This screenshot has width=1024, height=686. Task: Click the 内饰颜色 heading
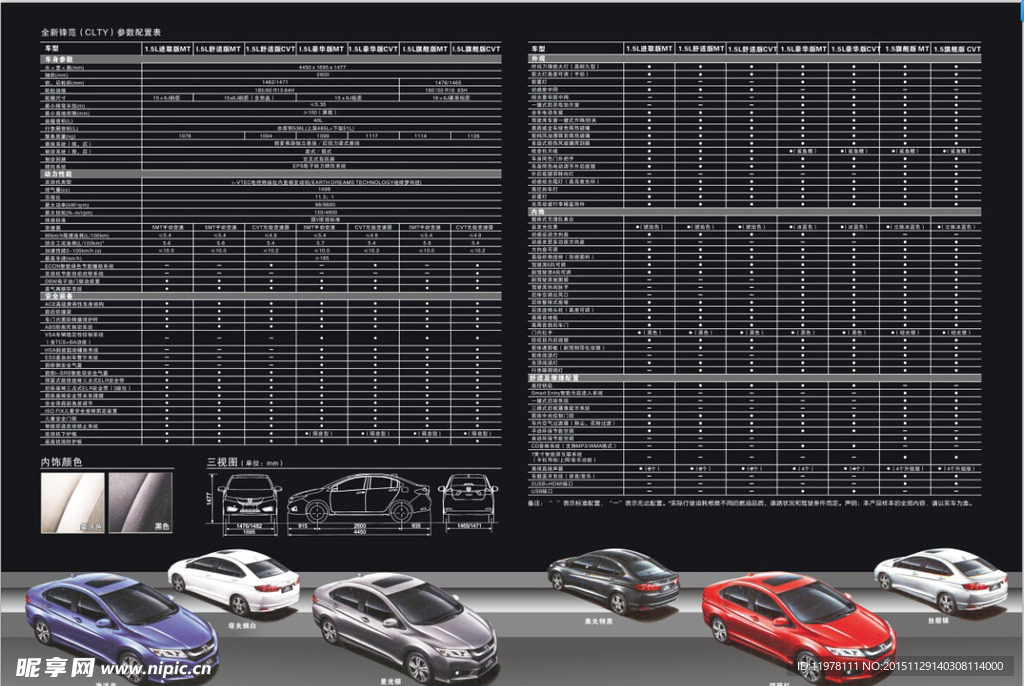coord(61,462)
